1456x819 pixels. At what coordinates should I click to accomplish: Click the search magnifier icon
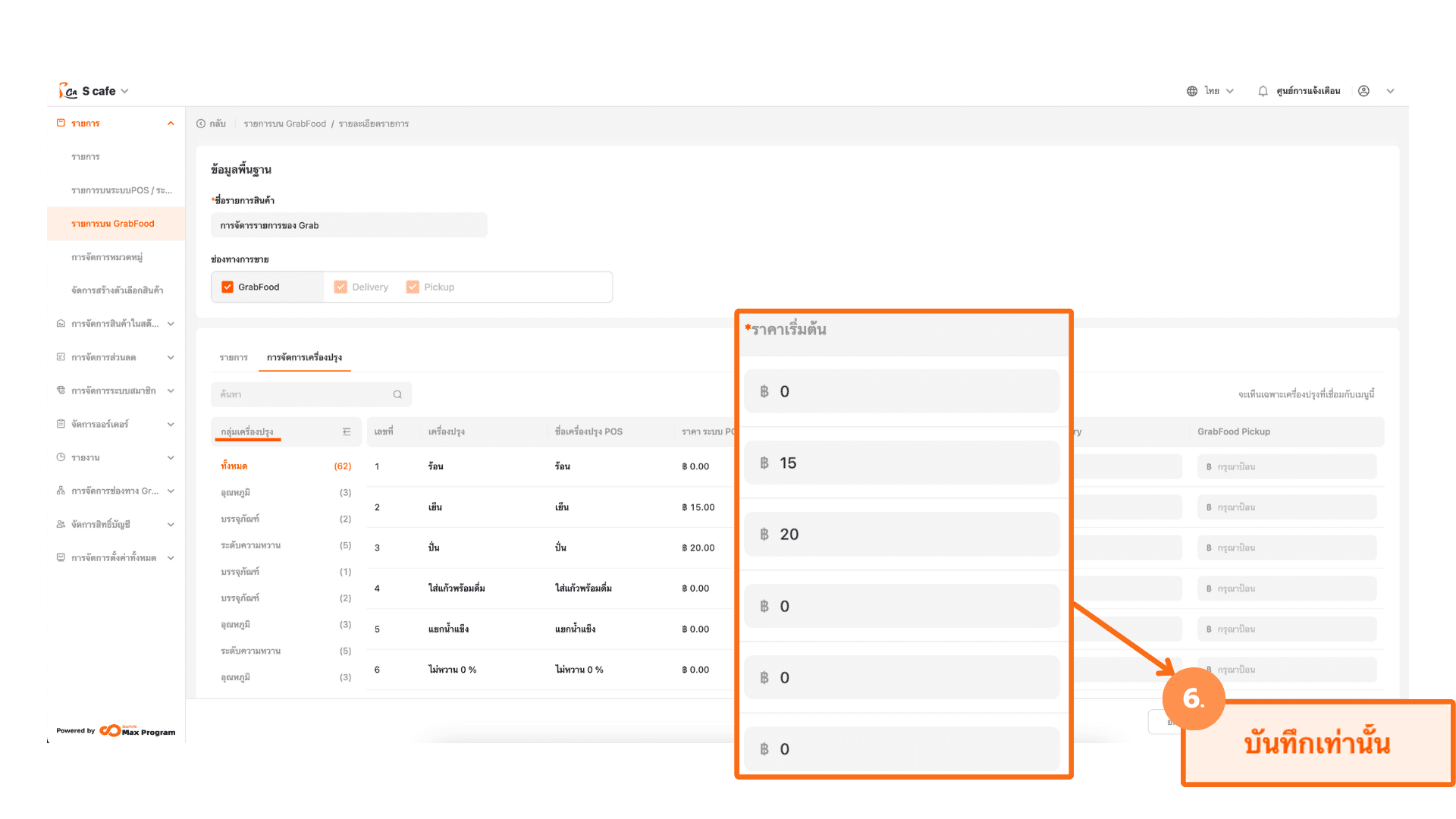click(x=397, y=394)
